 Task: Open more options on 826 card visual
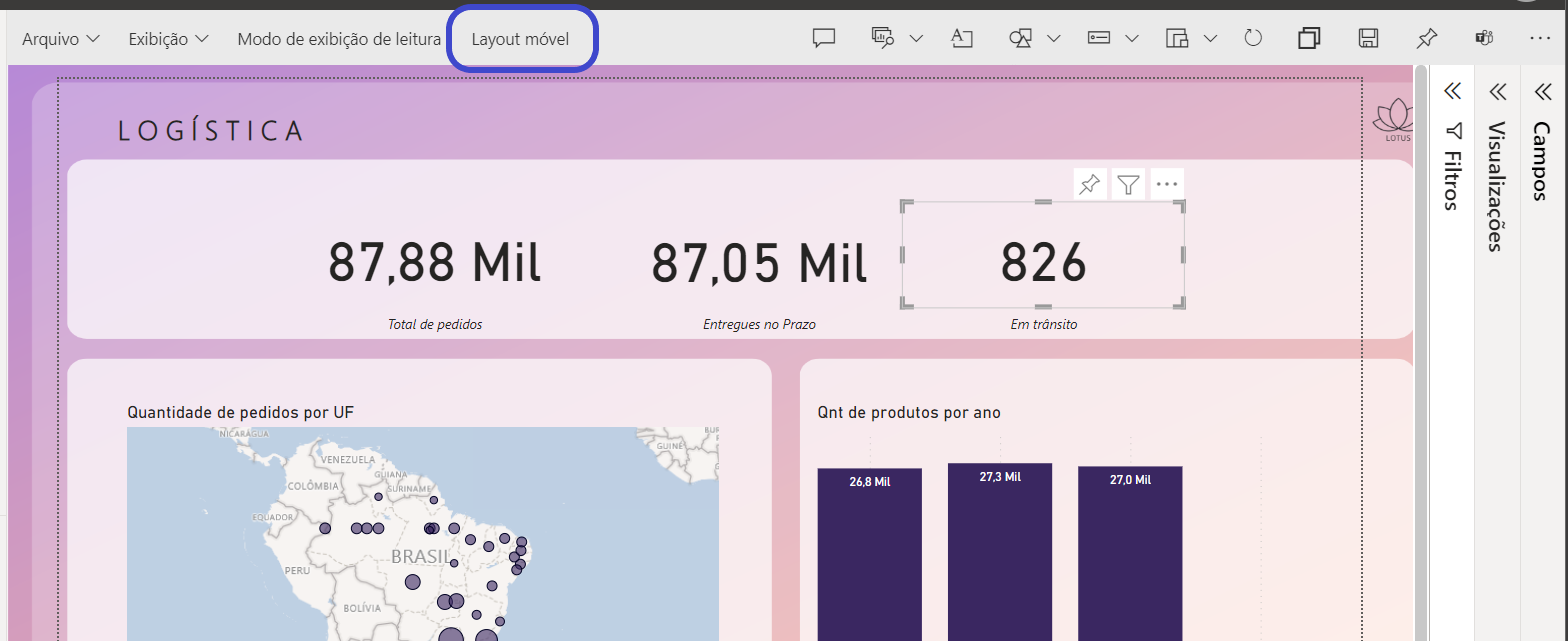[1167, 184]
